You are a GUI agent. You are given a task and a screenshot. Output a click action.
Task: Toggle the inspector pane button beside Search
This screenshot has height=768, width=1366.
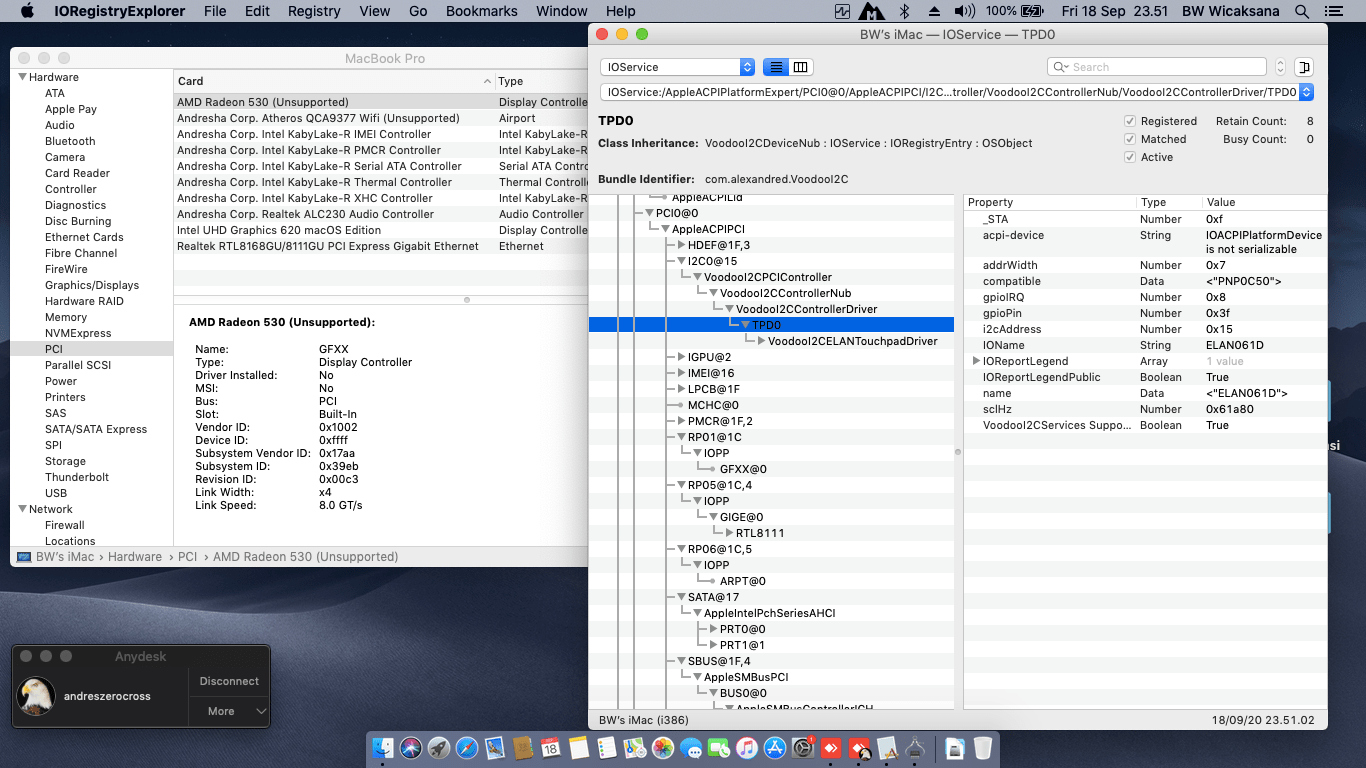[x=1303, y=67]
